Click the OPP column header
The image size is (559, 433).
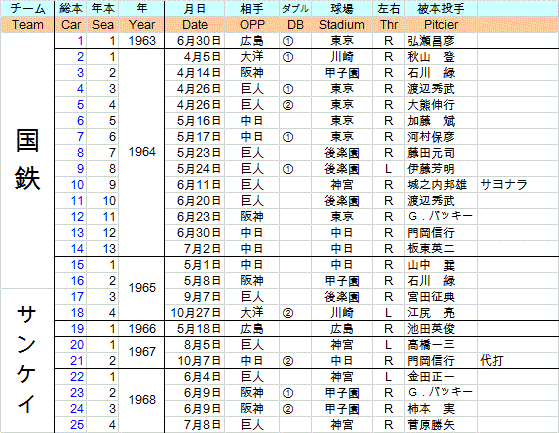(x=252, y=25)
